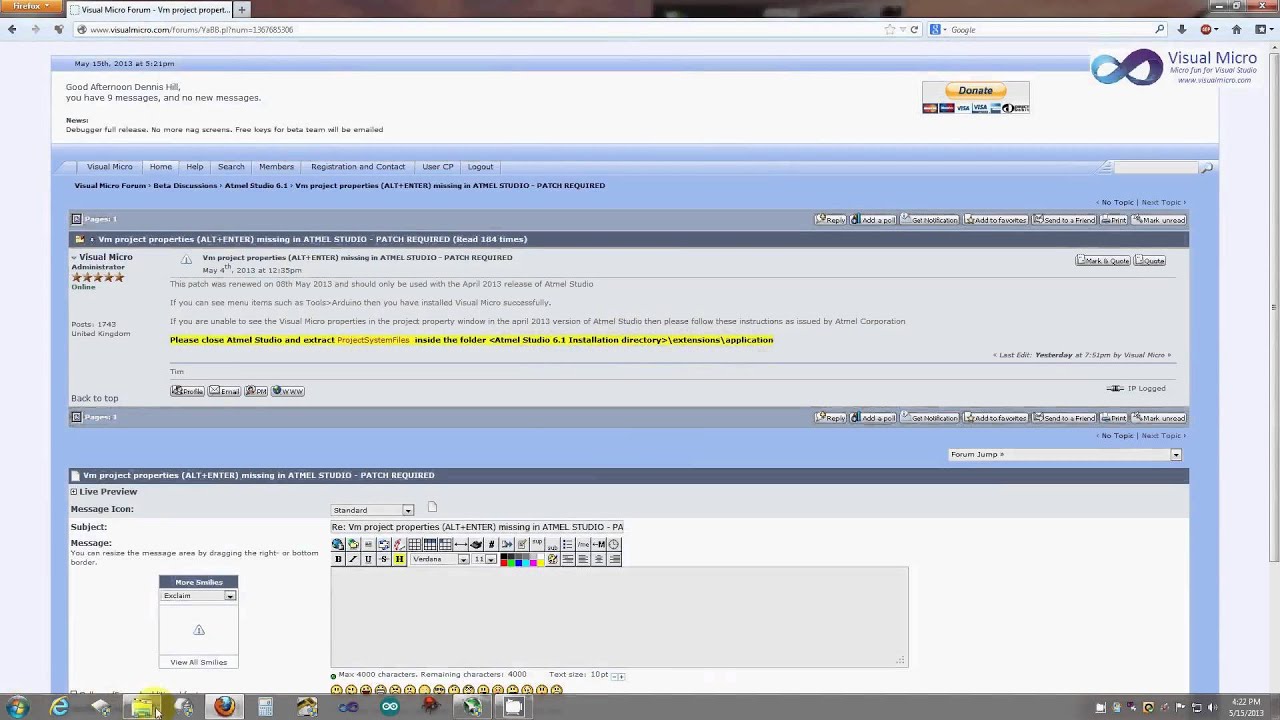Open the Help menu item

click(x=194, y=167)
